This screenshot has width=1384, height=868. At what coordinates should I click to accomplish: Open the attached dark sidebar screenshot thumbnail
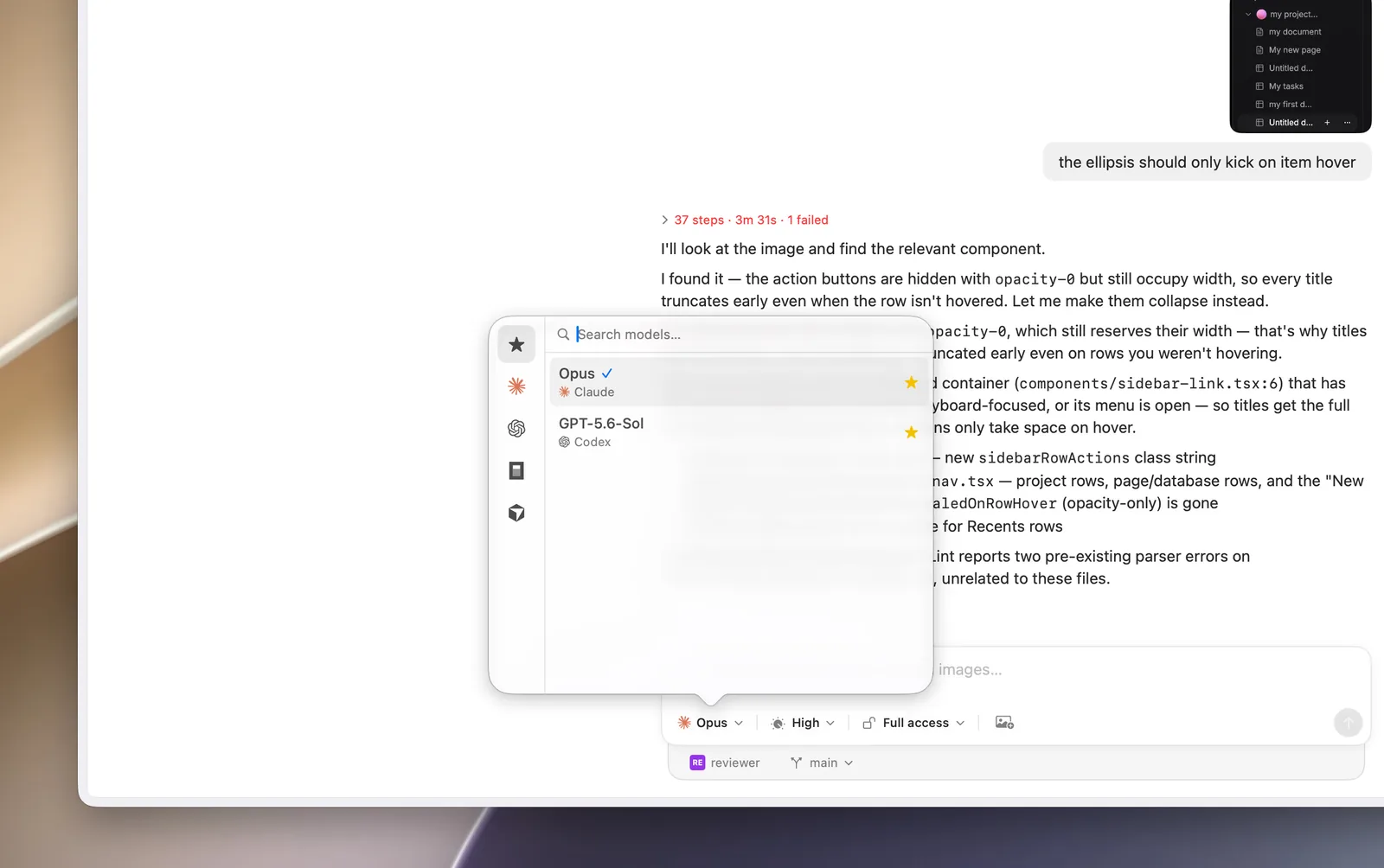click(1300, 66)
